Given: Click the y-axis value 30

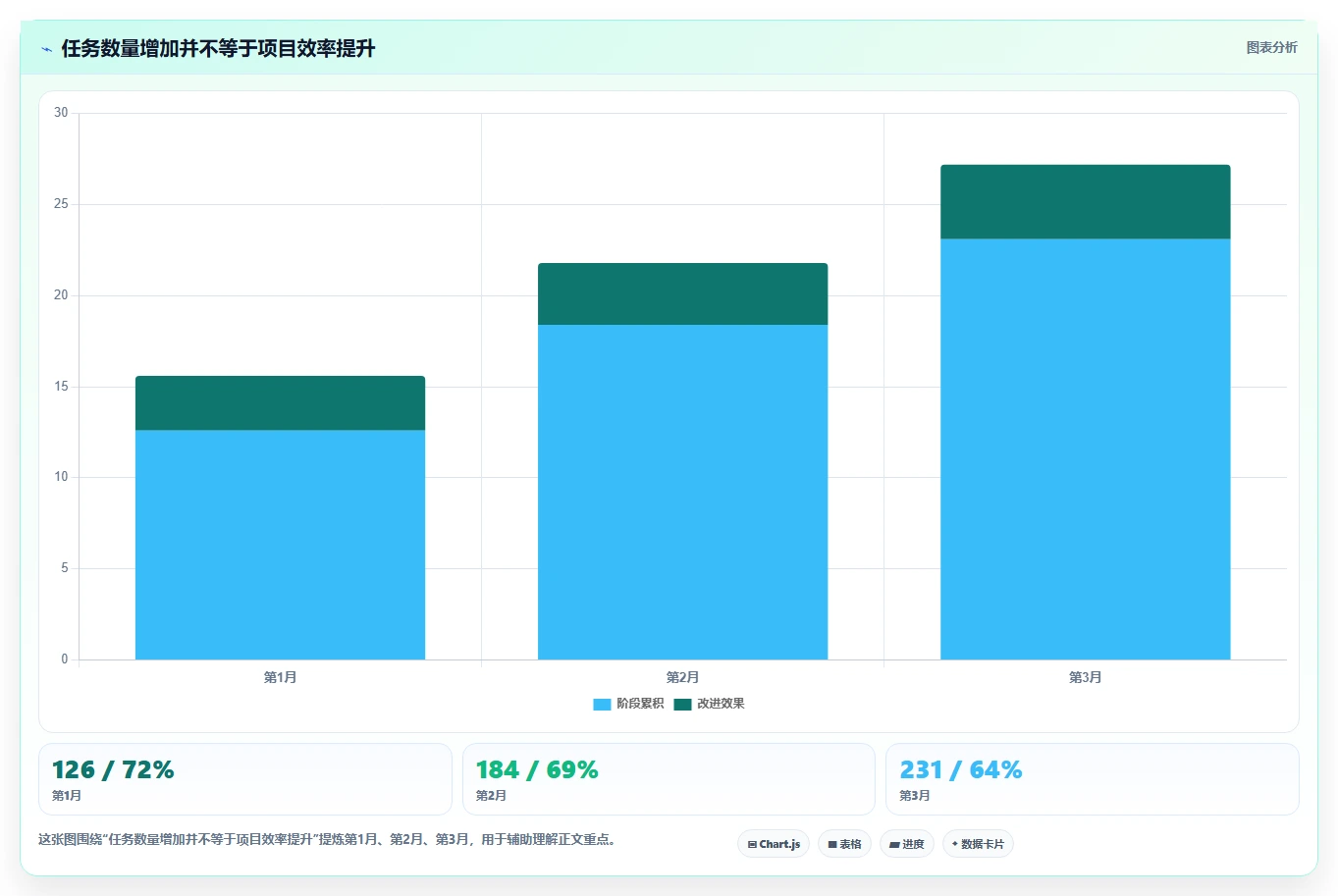Looking at the screenshot, I should (x=61, y=113).
